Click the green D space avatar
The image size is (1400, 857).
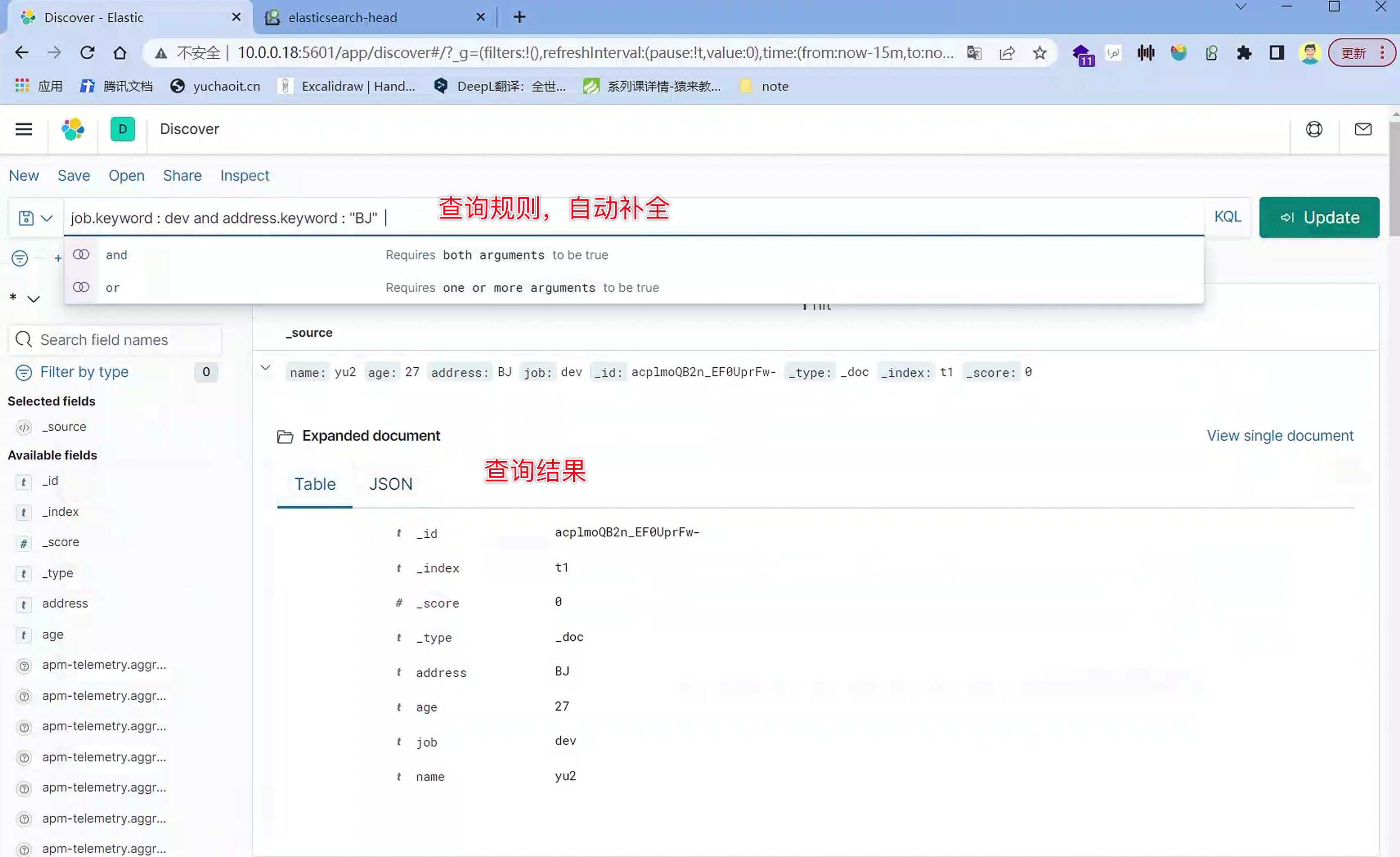tap(123, 130)
